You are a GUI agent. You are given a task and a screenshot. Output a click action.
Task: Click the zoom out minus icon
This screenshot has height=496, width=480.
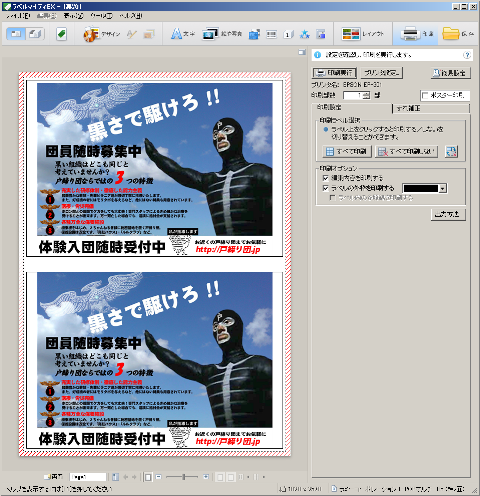[159, 477]
